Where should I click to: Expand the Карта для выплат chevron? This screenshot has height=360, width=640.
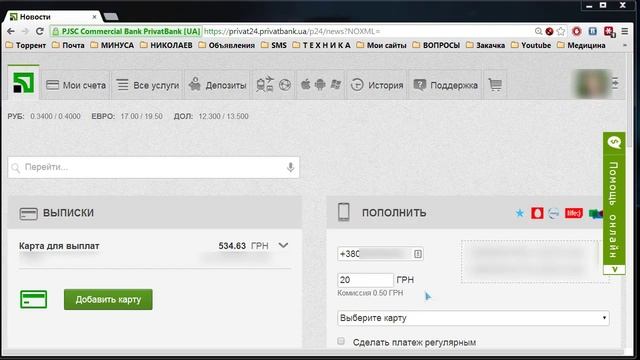pos(283,245)
